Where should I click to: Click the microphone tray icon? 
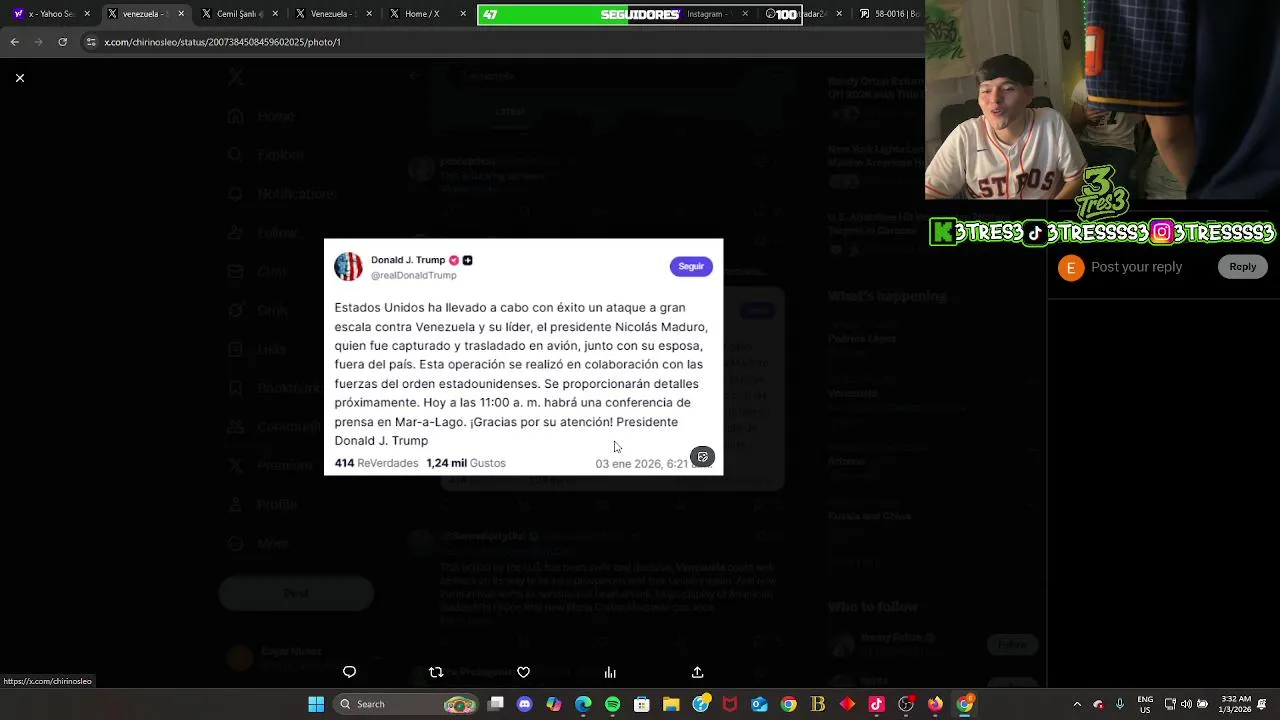(x=1119, y=704)
